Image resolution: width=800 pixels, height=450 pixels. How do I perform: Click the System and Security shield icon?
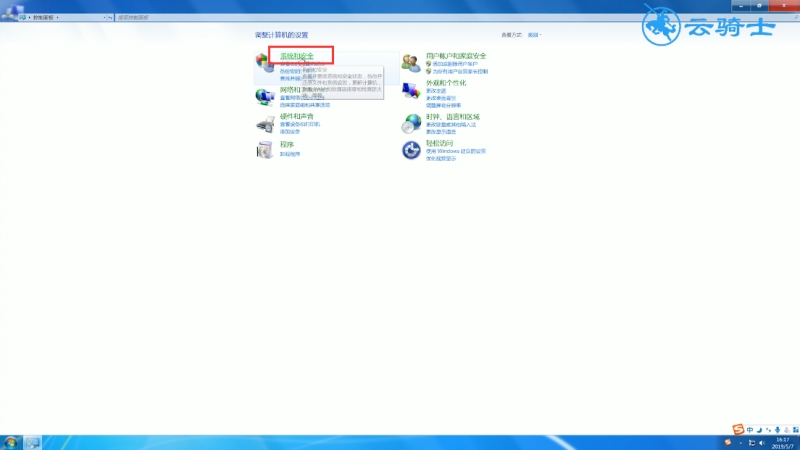[x=265, y=63]
